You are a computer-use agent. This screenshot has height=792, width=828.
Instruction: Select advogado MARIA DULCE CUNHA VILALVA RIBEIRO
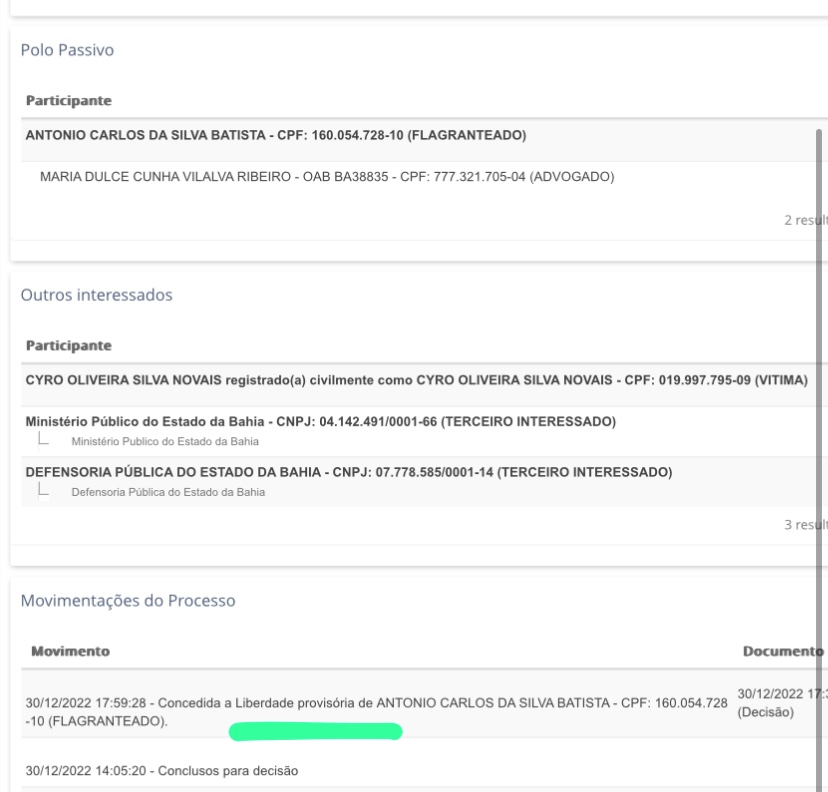click(326, 177)
